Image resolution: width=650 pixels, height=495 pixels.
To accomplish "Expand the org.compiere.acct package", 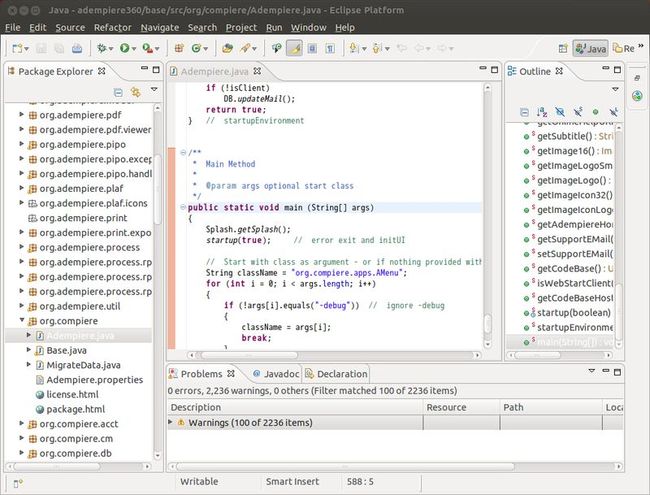I will click(x=22, y=423).
